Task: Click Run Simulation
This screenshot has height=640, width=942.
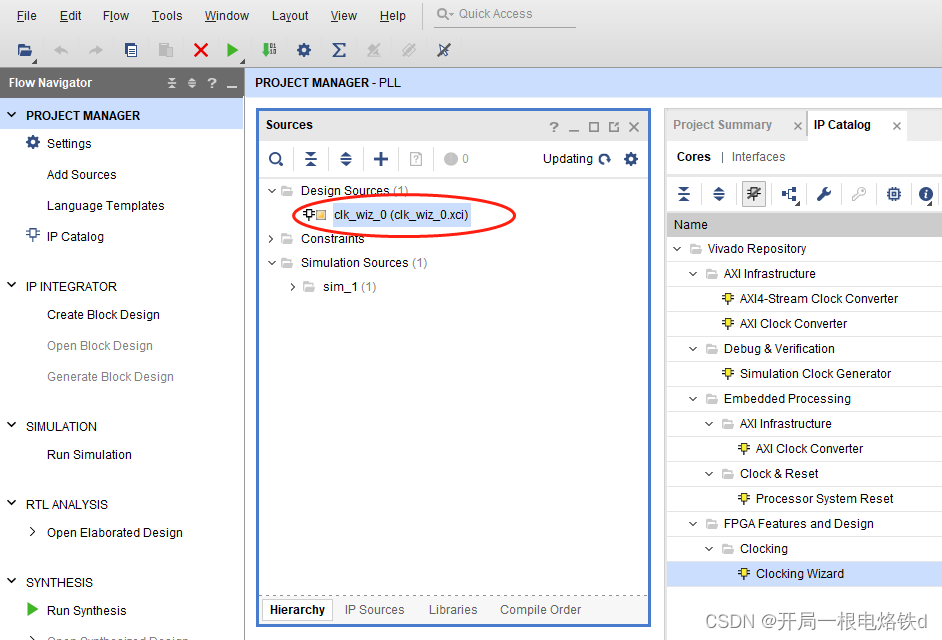Action: (x=90, y=455)
